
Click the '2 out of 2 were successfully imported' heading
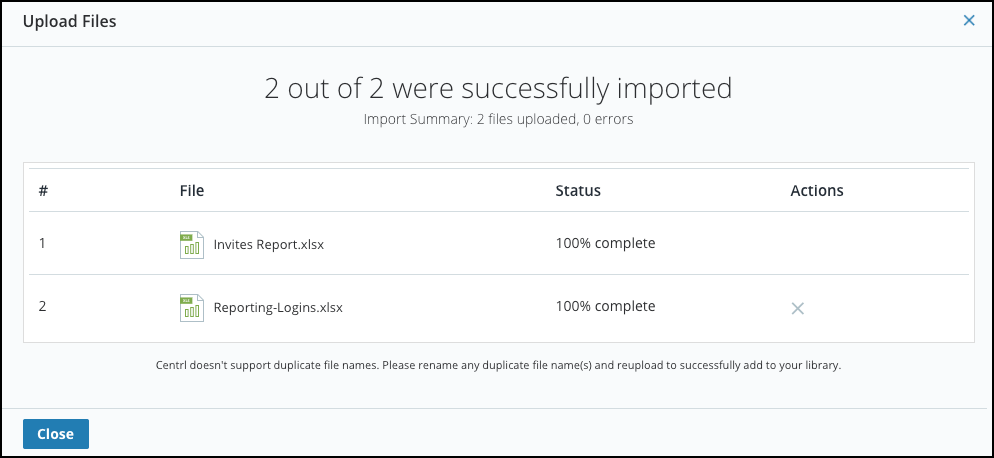pyautogui.click(x=498, y=88)
